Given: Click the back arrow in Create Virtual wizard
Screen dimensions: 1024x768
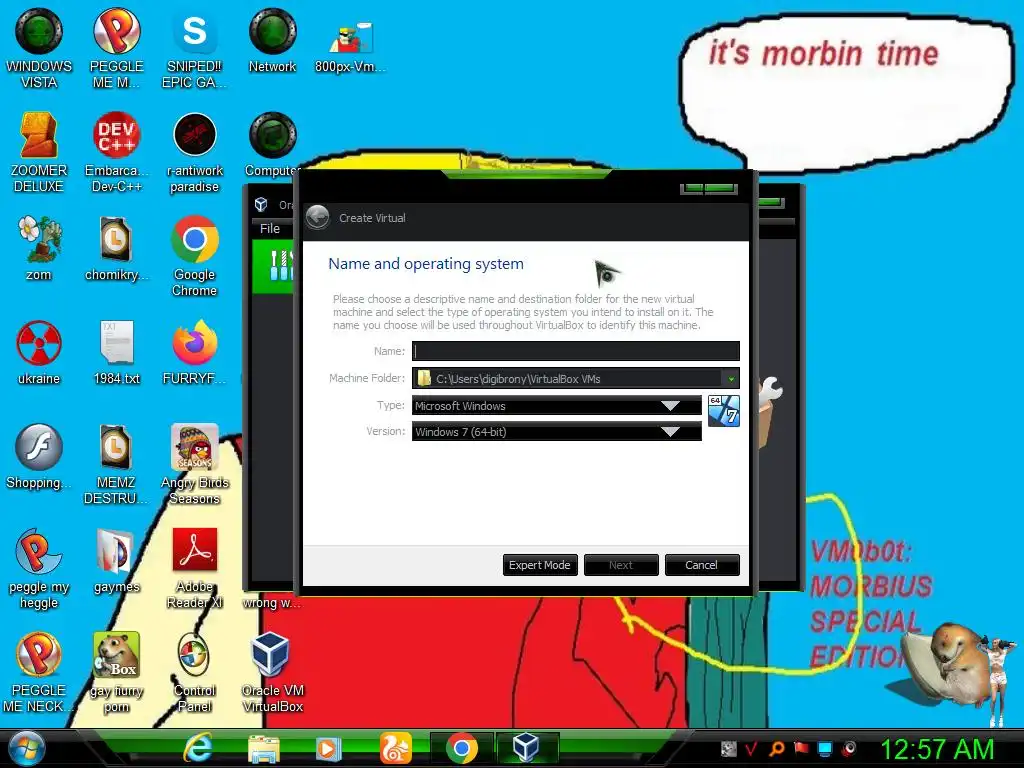Looking at the screenshot, I should pos(318,217).
